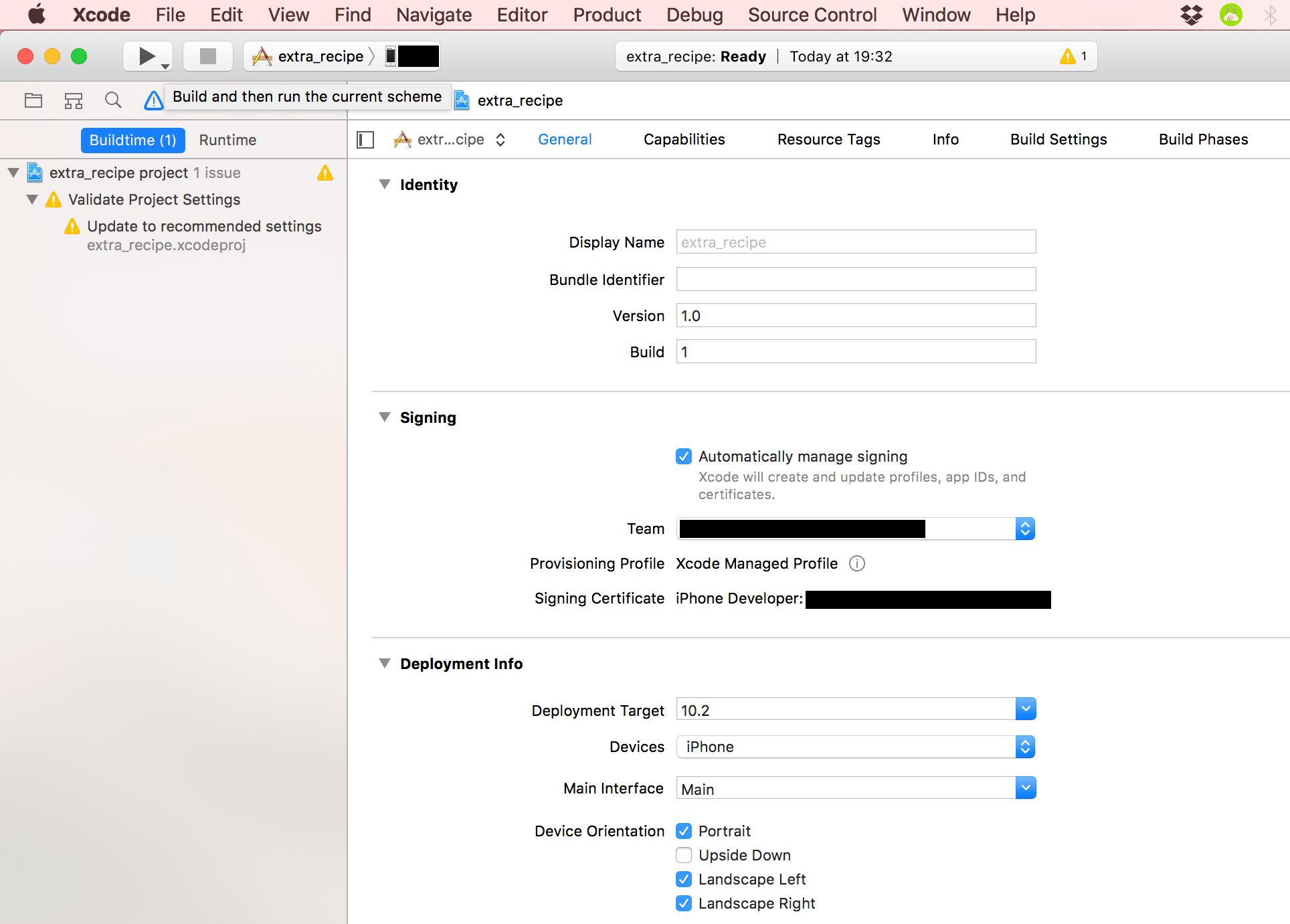This screenshot has height=924, width=1290.
Task: Toggle Landscape Left orientation checkbox
Action: pyautogui.click(x=684, y=879)
